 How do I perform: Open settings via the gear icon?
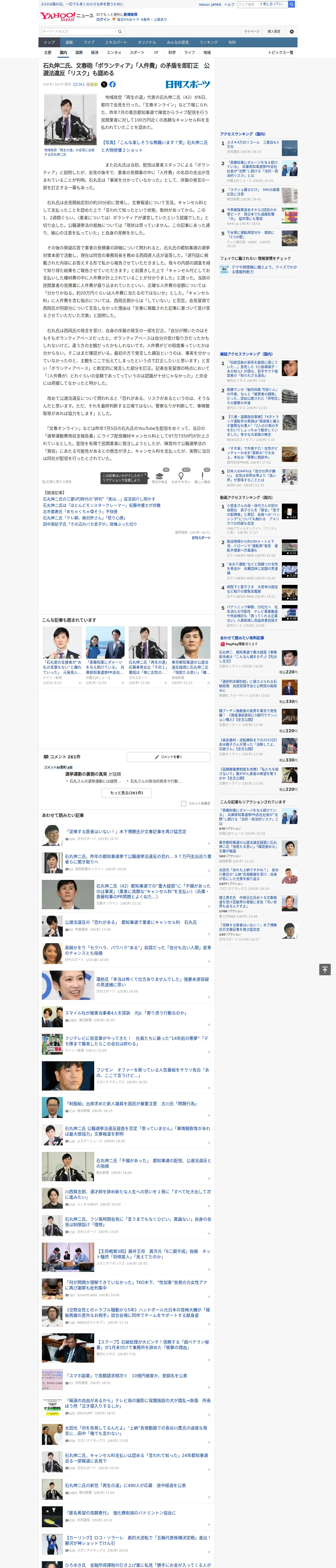point(292,31)
